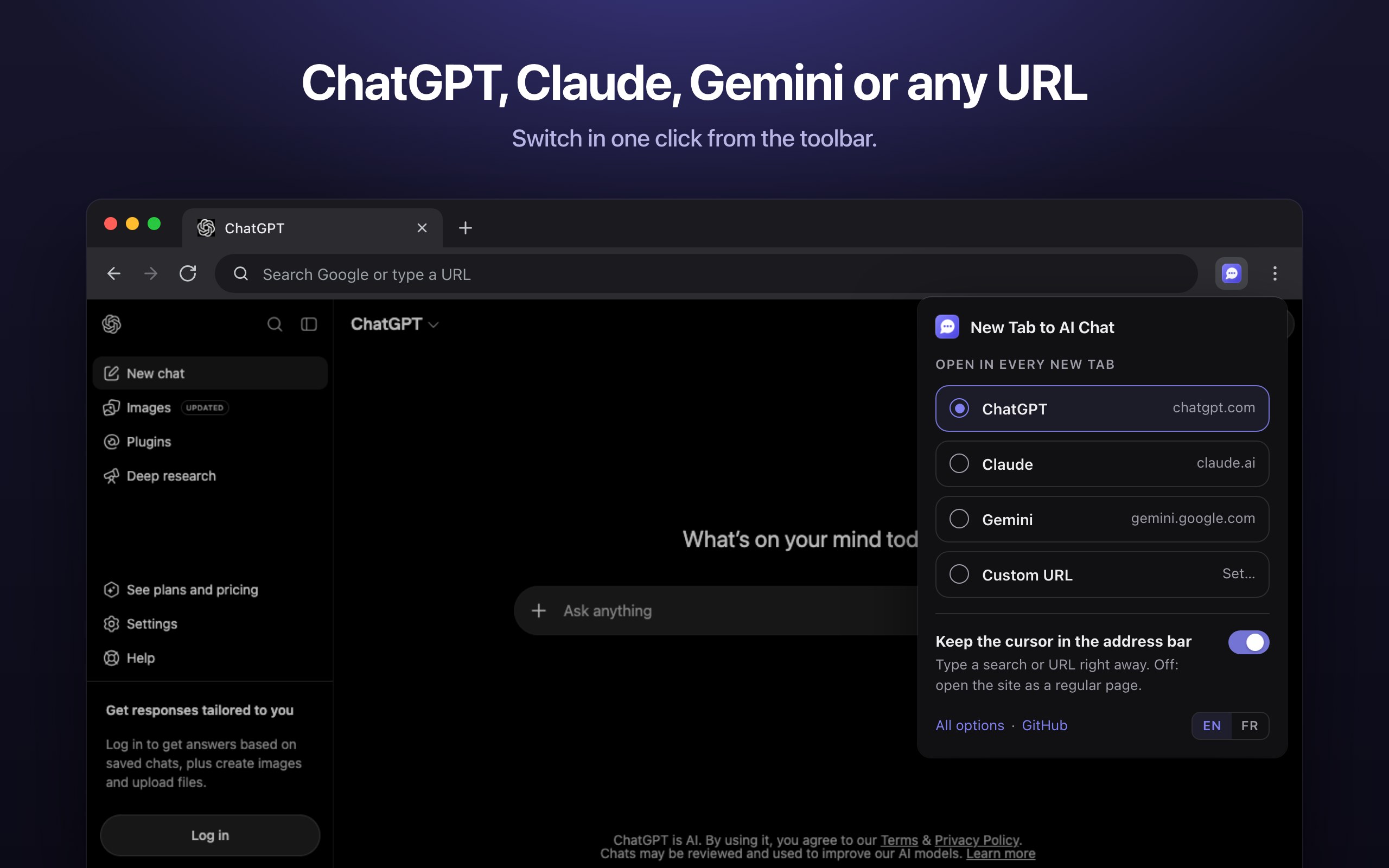The height and width of the screenshot is (868, 1389).
Task: Switch popup language to EN
Action: [x=1212, y=726]
